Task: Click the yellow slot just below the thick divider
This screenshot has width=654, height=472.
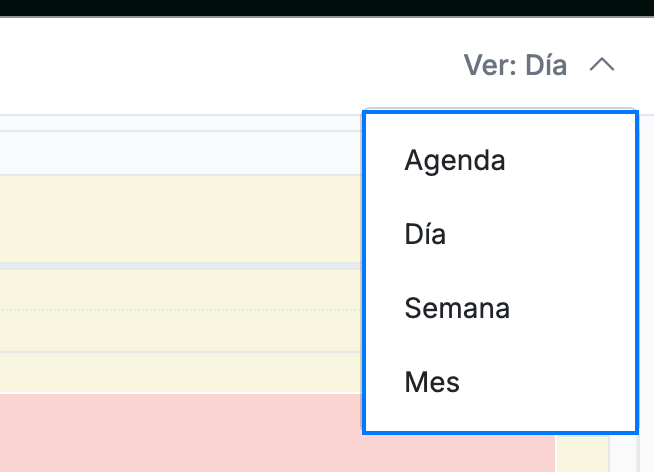Action: point(181,290)
